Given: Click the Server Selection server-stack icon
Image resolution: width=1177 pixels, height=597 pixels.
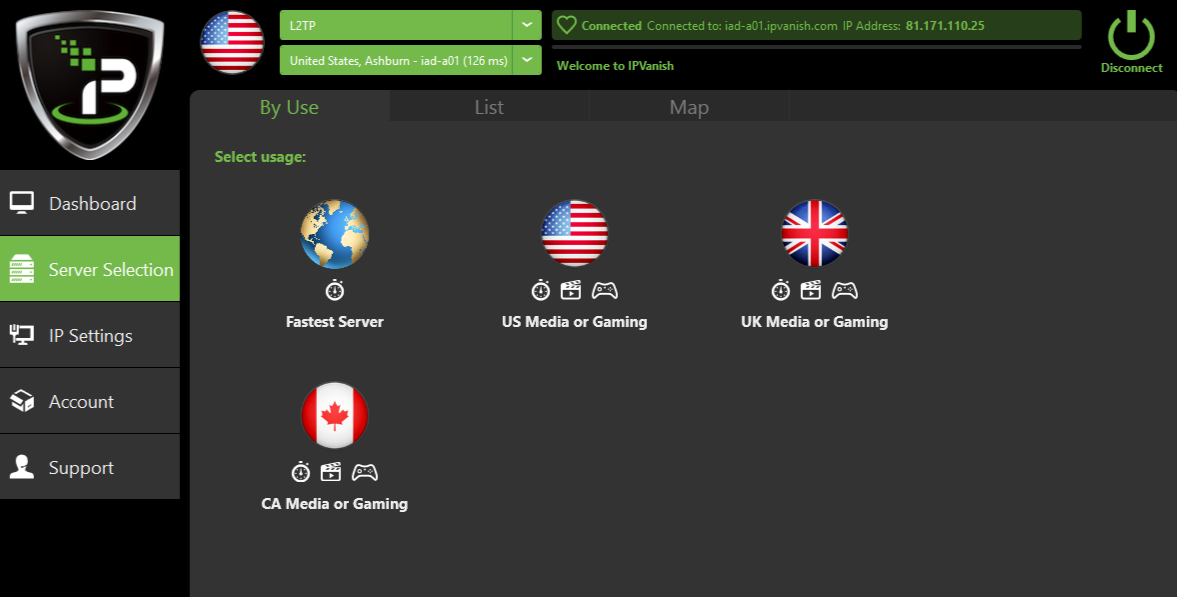Looking at the screenshot, I should tap(22, 269).
